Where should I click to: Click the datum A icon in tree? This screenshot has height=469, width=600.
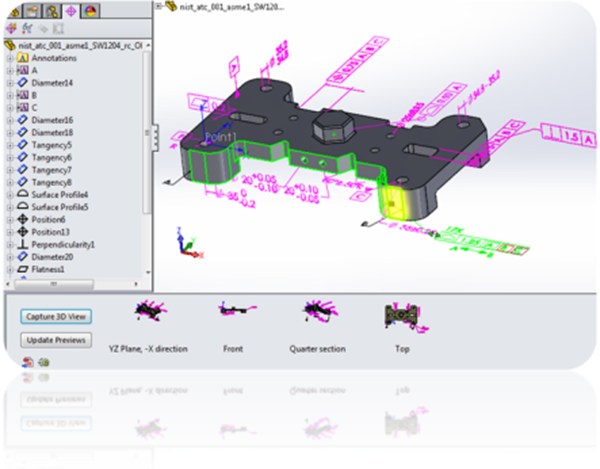pos(23,70)
